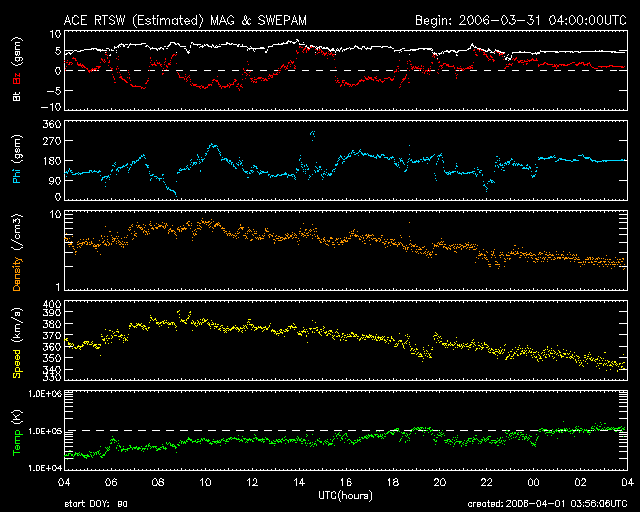Screen dimensions: 640x512
Task: Click the 'ACE RTSW (Estimated) MAG & SWEPAM' title
Action: (185, 20)
